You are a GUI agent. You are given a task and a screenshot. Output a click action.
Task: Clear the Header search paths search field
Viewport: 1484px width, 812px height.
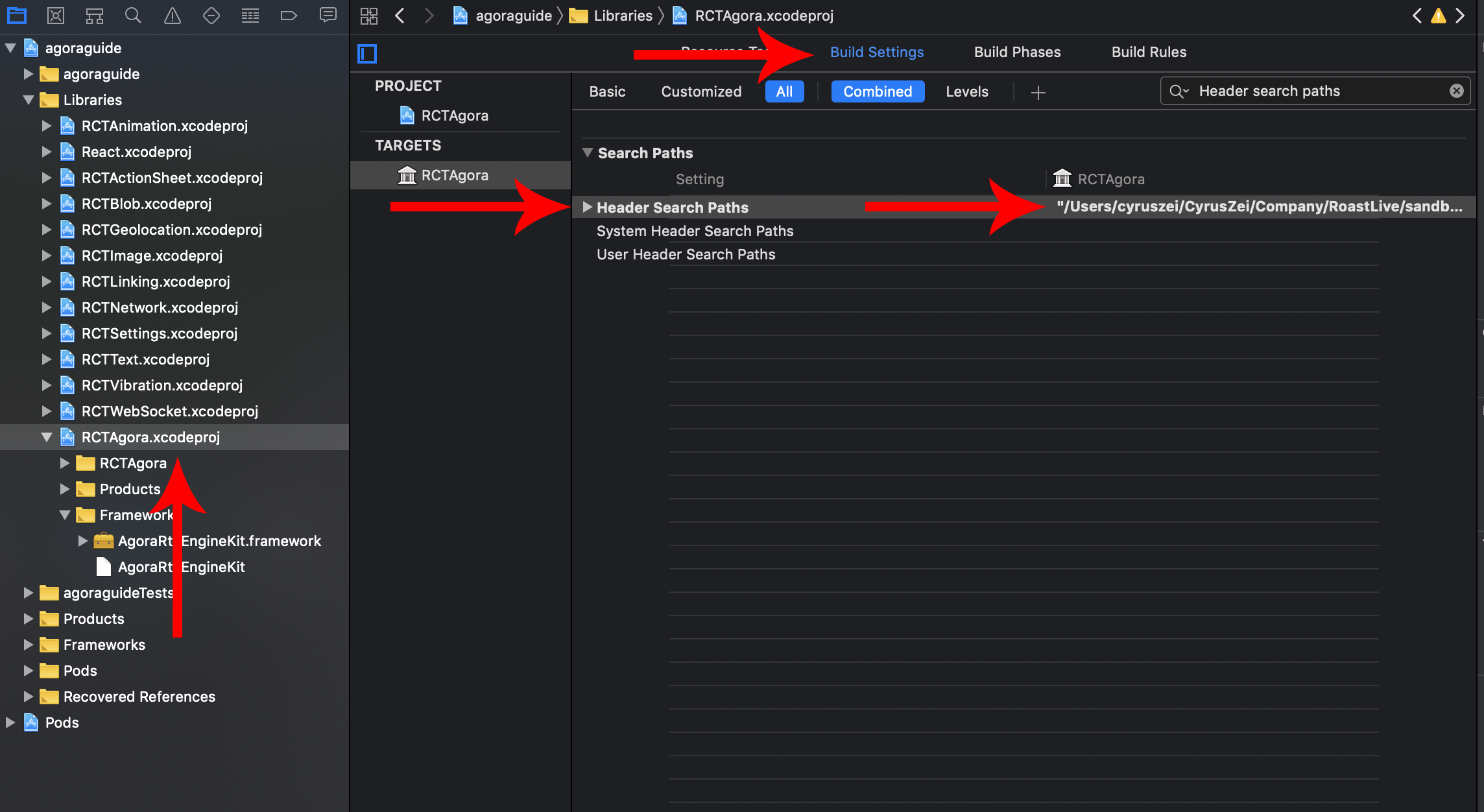click(1457, 91)
